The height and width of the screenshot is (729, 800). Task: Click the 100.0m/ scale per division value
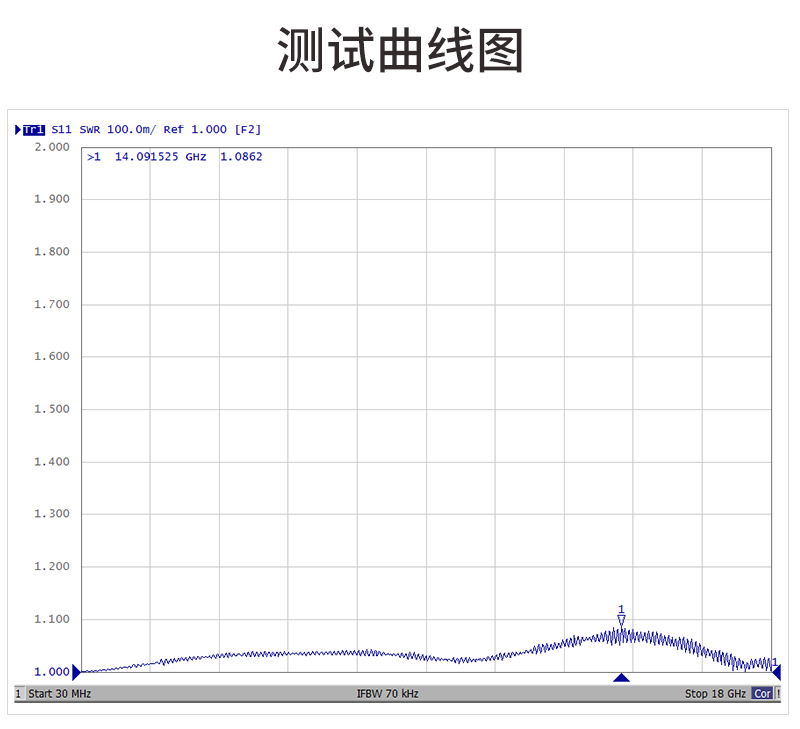[132, 129]
